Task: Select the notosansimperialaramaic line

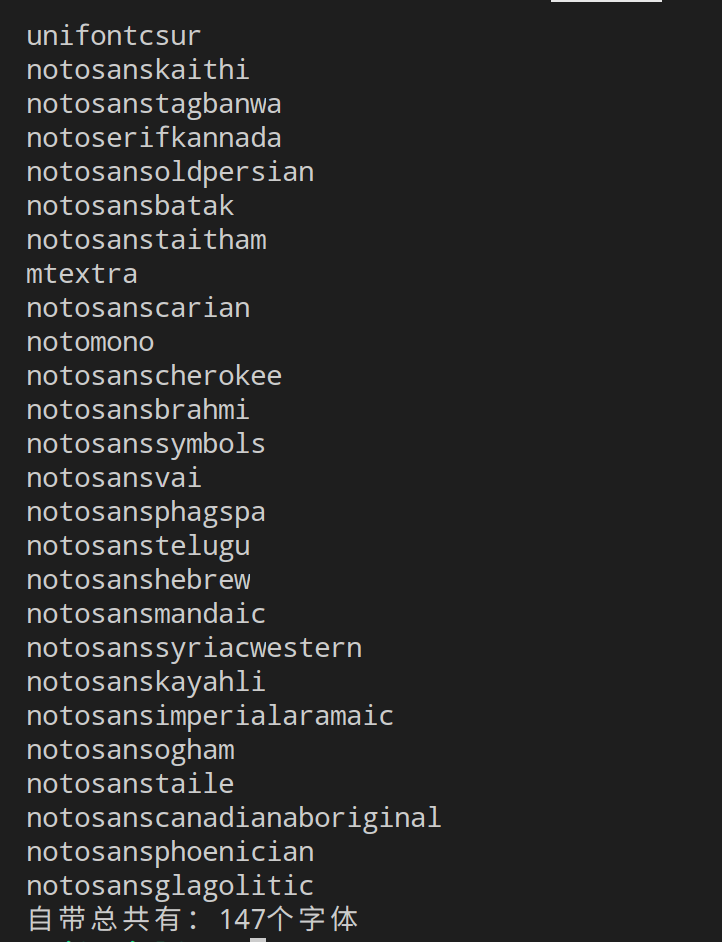Action: [210, 716]
